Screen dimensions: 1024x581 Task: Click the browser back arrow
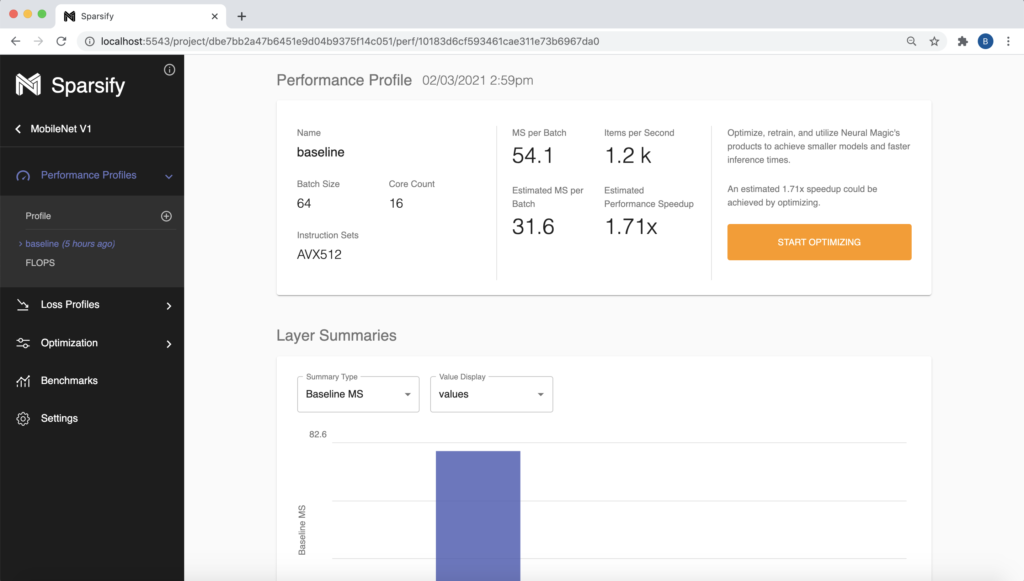[16, 41]
